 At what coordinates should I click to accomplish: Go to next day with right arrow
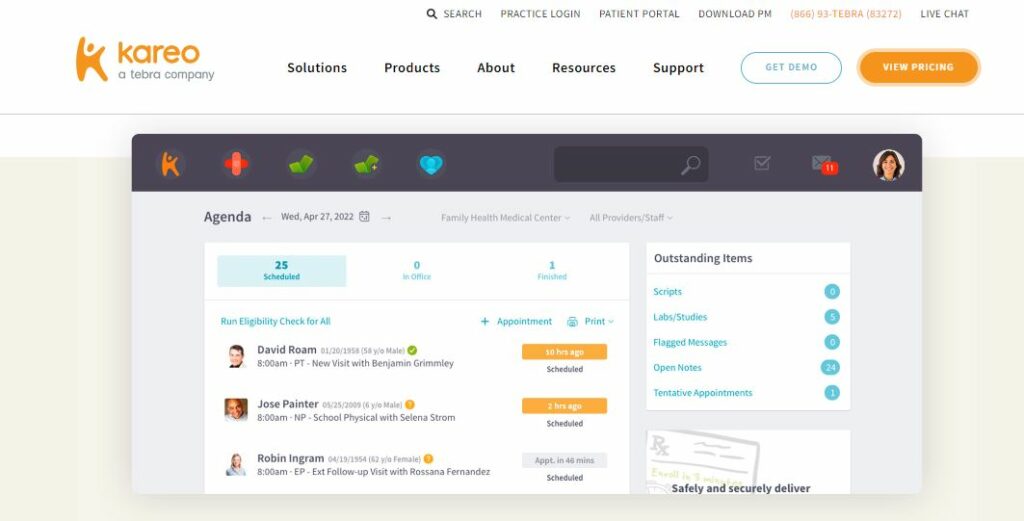pyautogui.click(x=387, y=218)
